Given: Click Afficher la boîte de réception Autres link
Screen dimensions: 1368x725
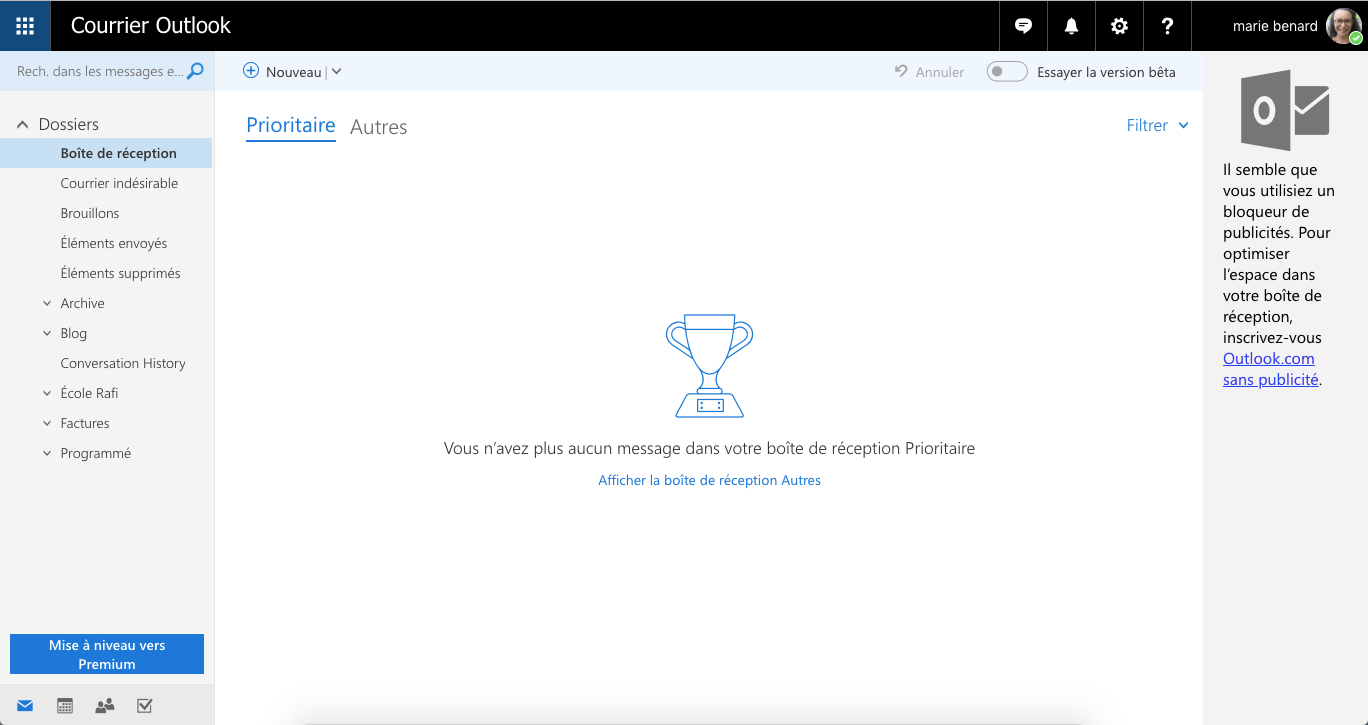Looking at the screenshot, I should (x=709, y=480).
